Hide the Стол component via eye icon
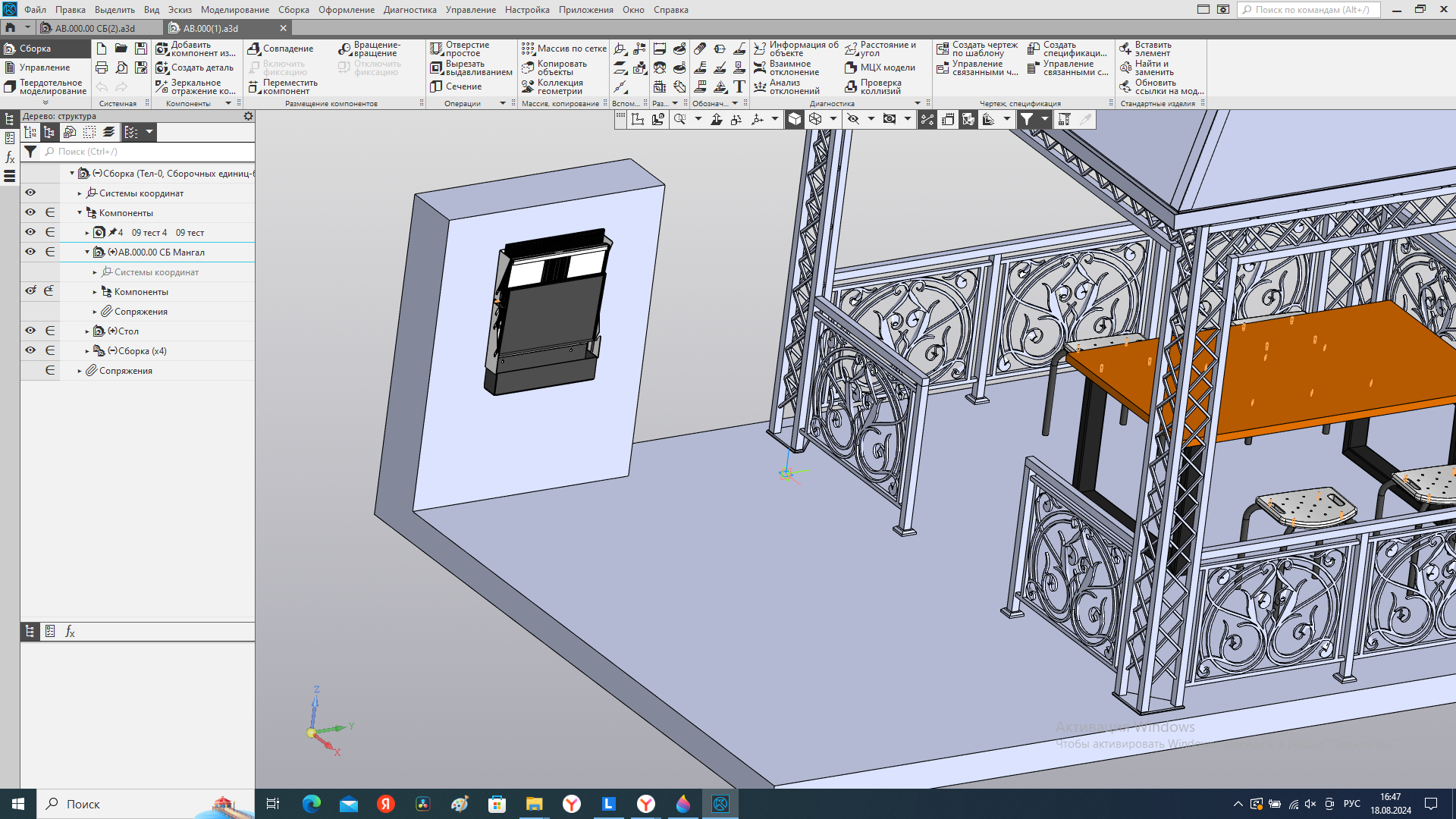Image resolution: width=1456 pixels, height=819 pixels. pyautogui.click(x=30, y=331)
